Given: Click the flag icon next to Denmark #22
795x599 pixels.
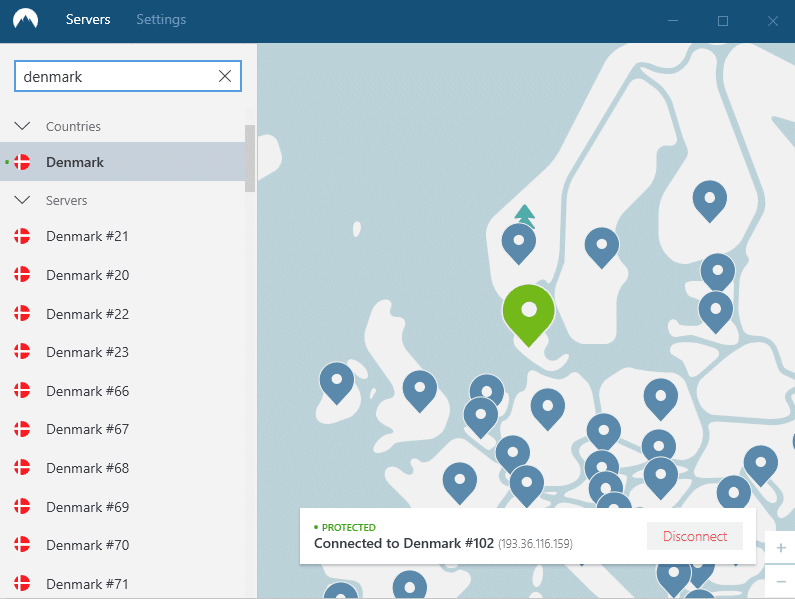Looking at the screenshot, I should 22,313.
